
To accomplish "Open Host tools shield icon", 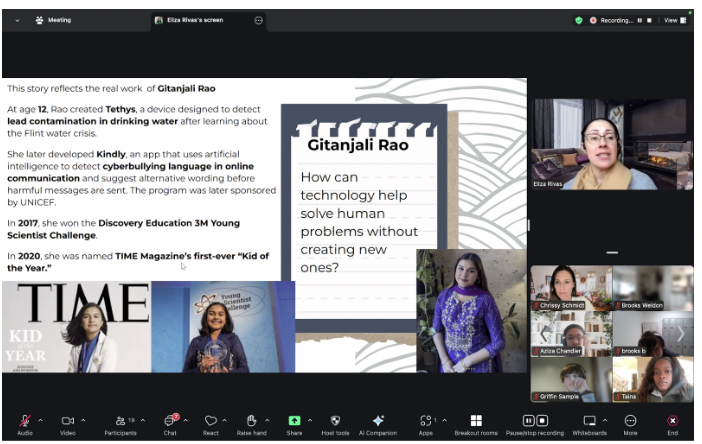I will [x=335, y=421].
